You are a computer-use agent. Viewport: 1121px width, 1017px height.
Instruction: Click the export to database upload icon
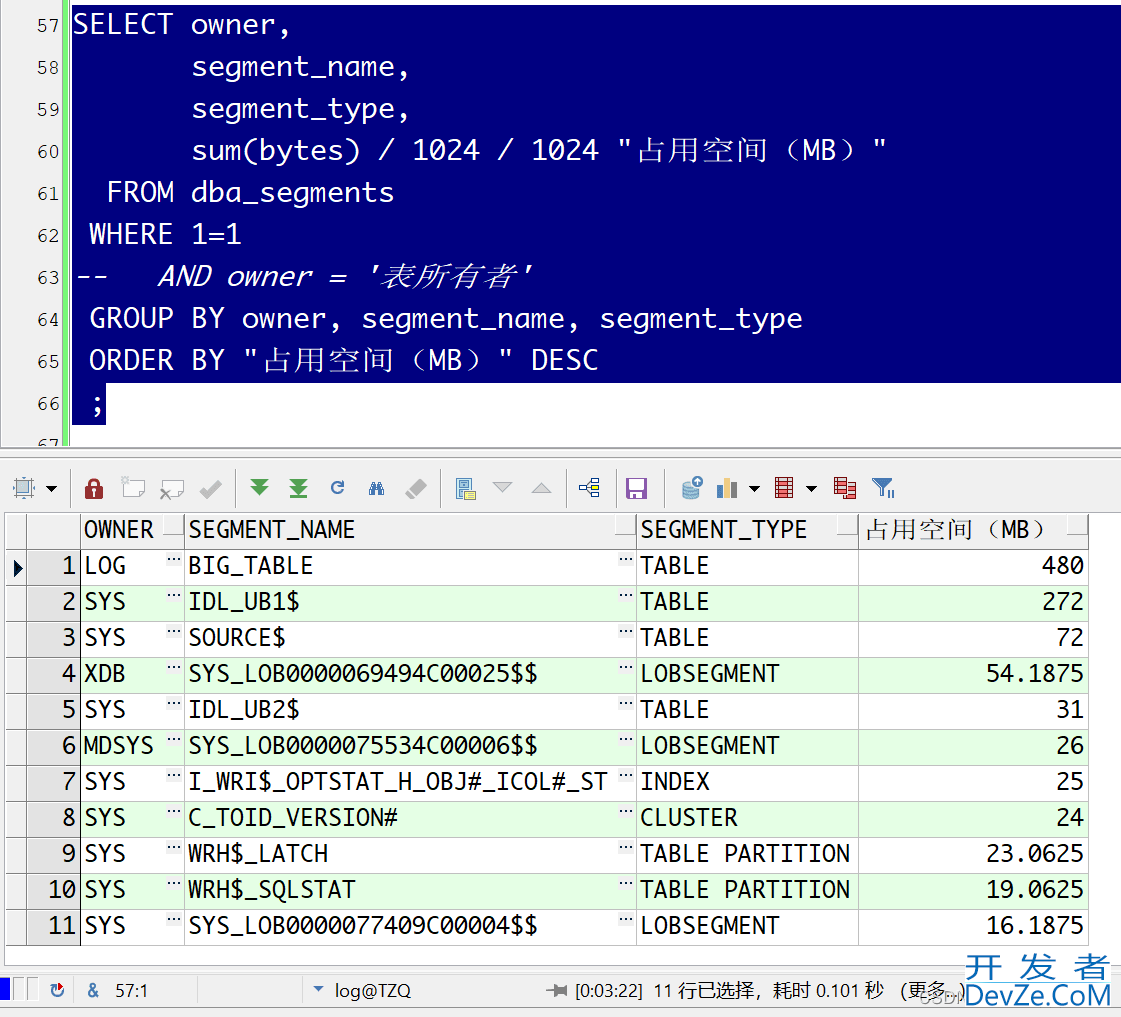[x=691, y=488]
